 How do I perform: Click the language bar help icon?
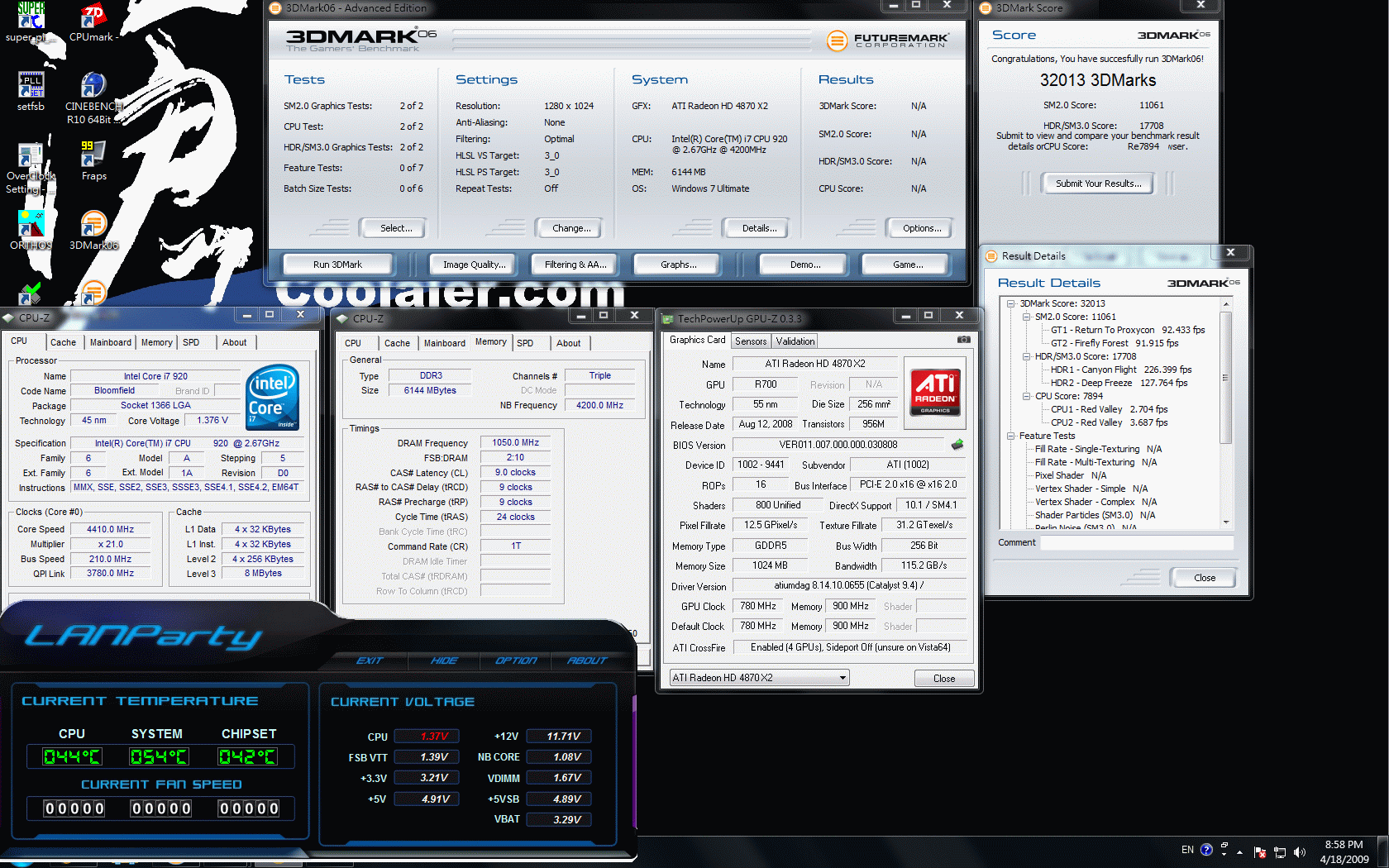(x=1206, y=850)
